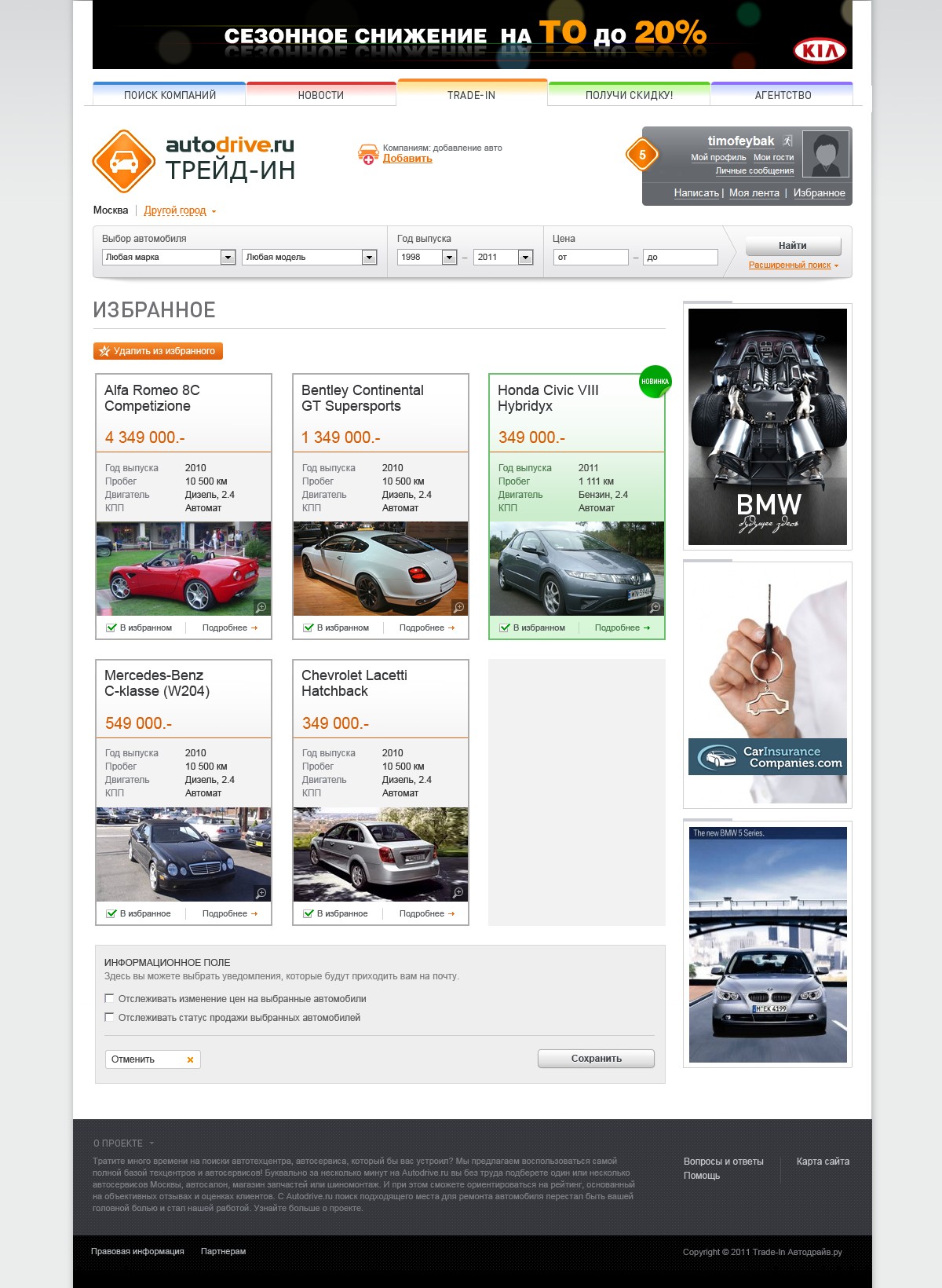This screenshot has height=1288, width=942.
Task: Open Подробнее for Bentley Continental GT
Action: click(x=427, y=628)
